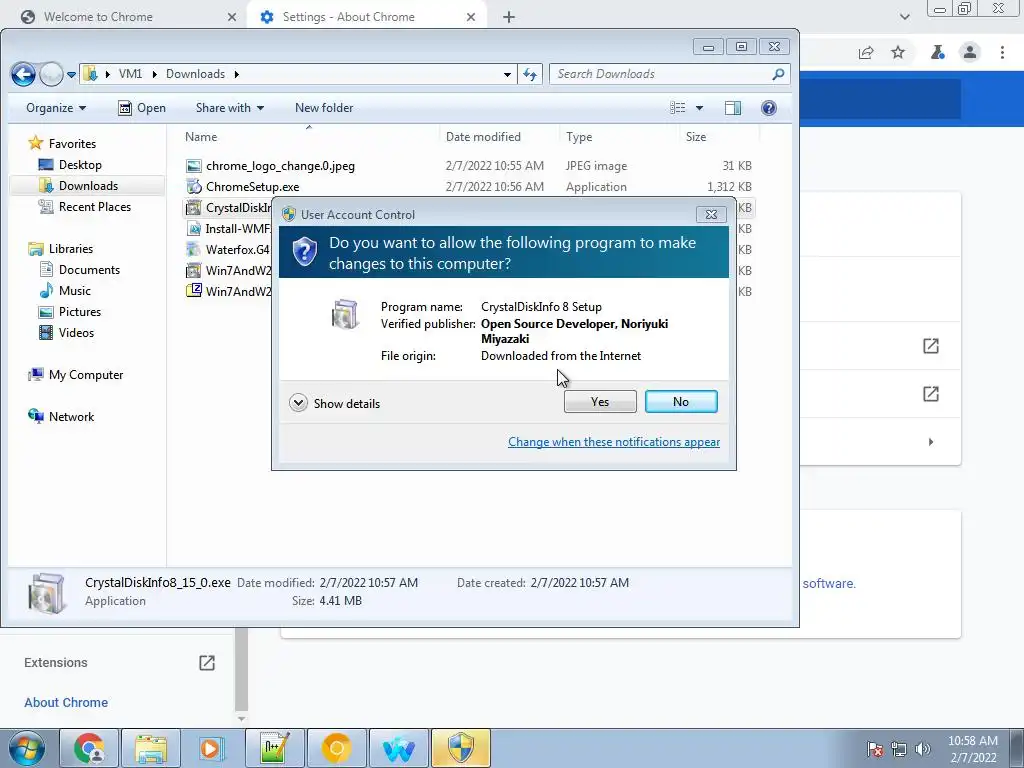Open Chrome tab search chevron
This screenshot has height=768, width=1024.
point(904,17)
